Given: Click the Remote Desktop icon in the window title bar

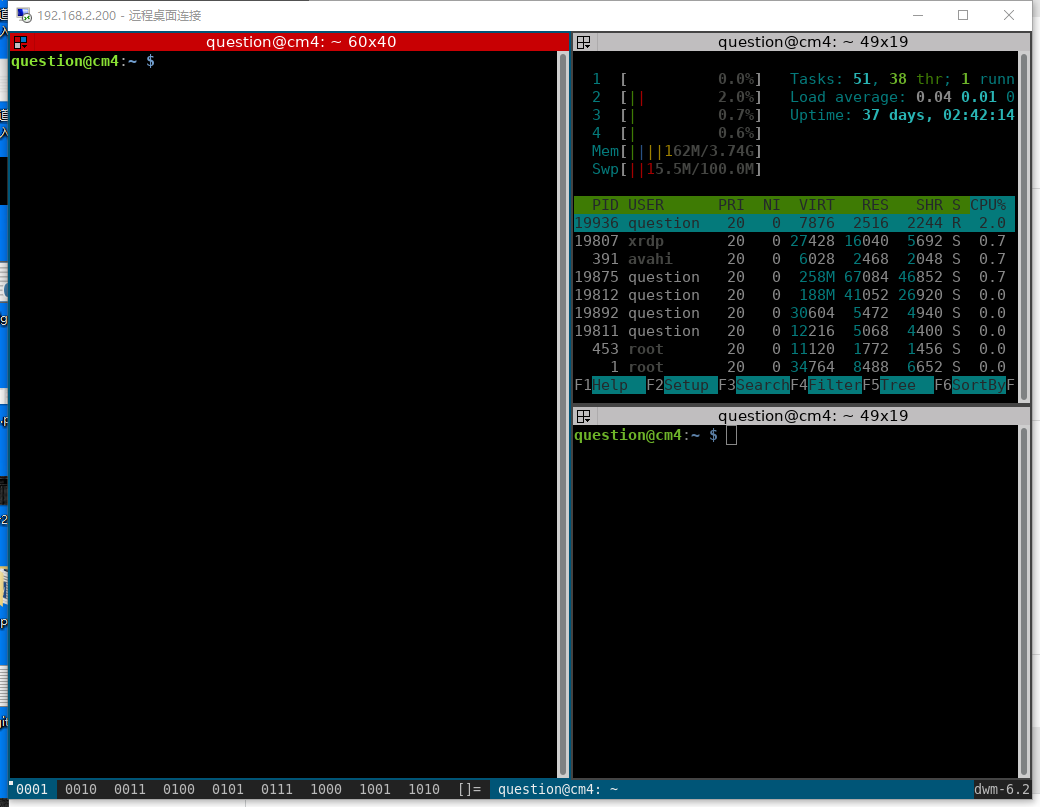Looking at the screenshot, I should pyautogui.click(x=23, y=15).
